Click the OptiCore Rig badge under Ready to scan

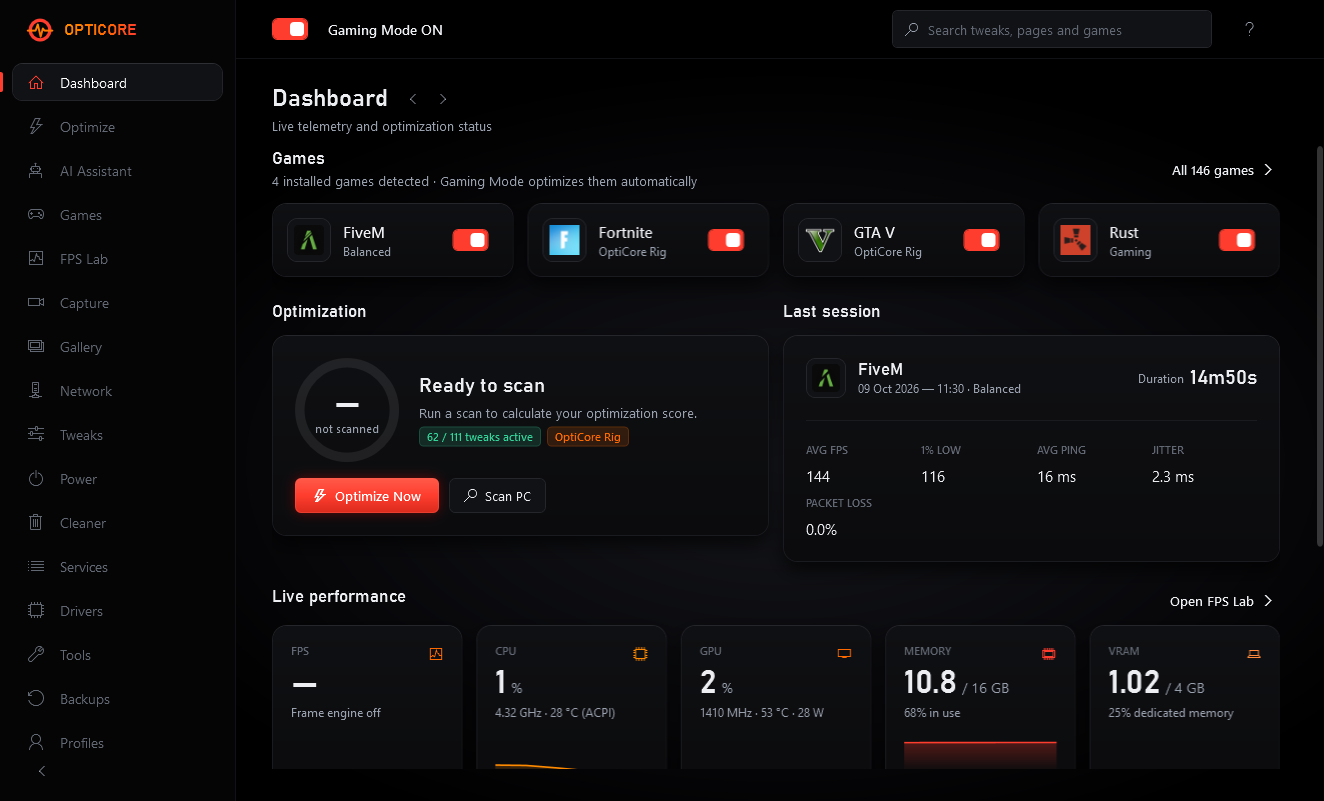tap(588, 437)
